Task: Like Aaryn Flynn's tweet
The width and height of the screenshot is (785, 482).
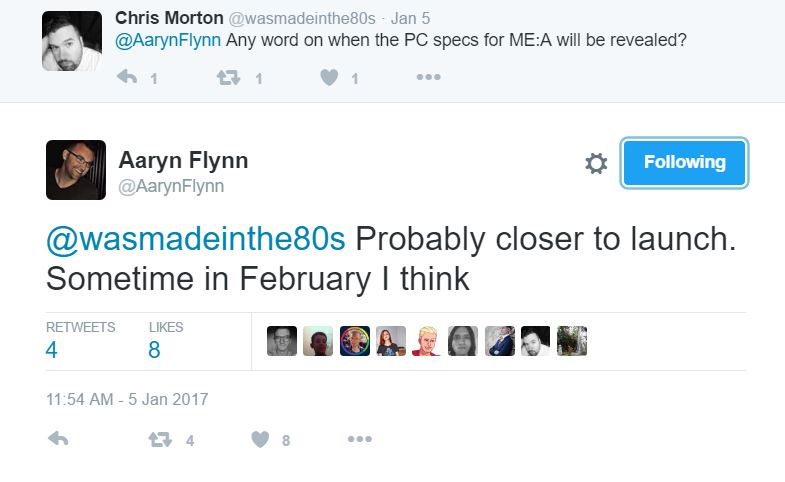Action: tap(260, 438)
